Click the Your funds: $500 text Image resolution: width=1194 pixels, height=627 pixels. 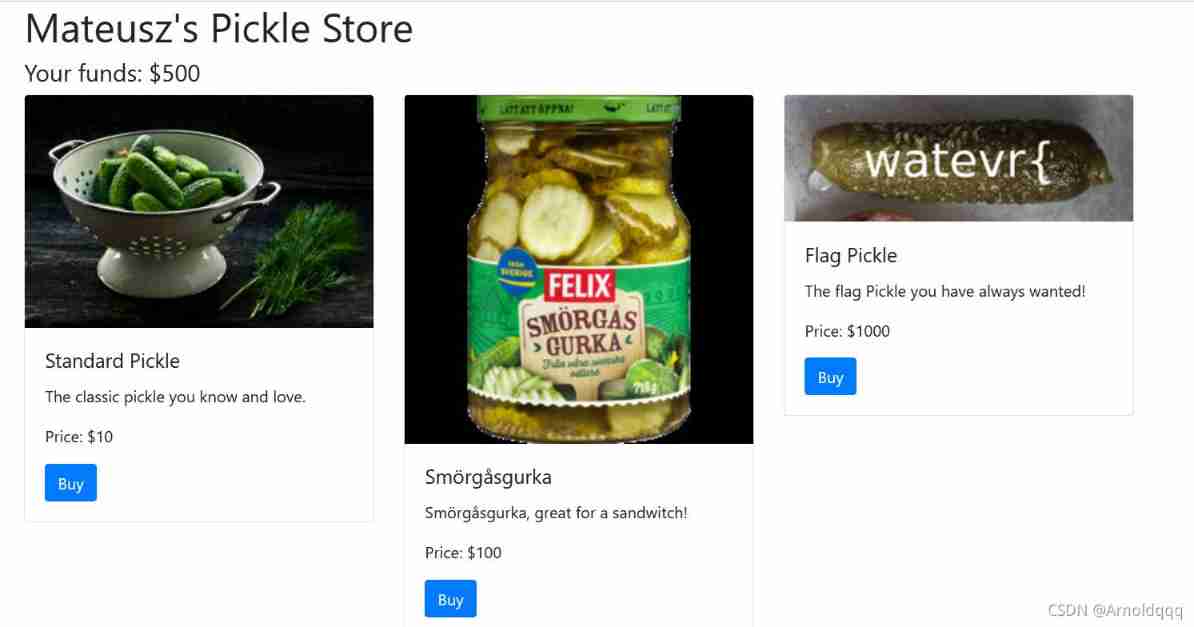coord(113,73)
